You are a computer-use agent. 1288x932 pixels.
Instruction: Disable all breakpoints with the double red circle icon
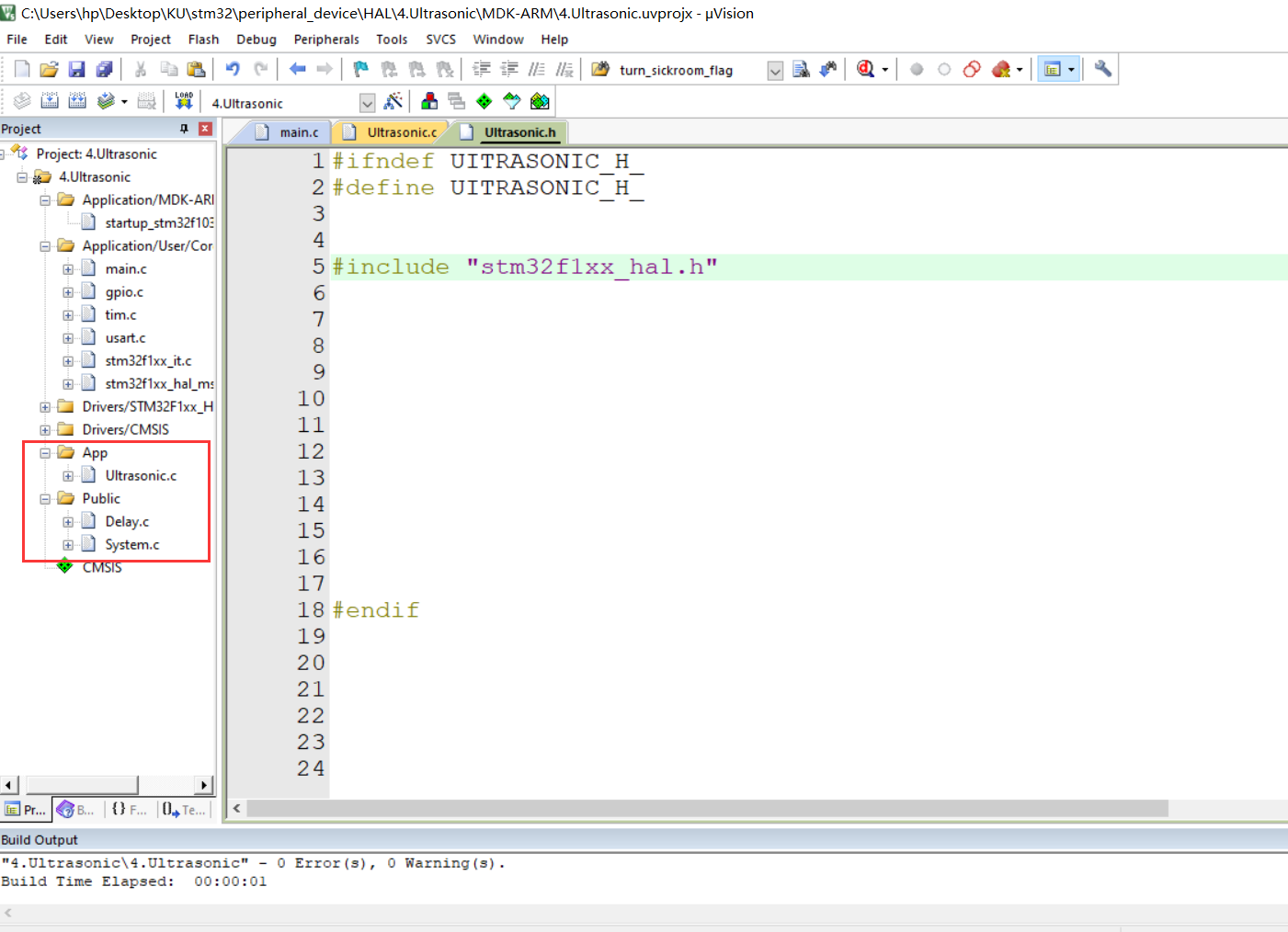pyautogui.click(x=972, y=69)
